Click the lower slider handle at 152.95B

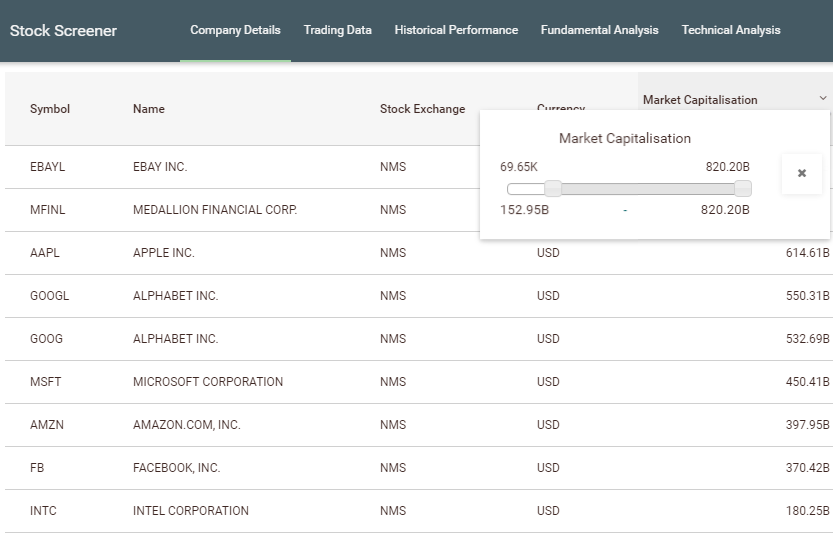(553, 188)
